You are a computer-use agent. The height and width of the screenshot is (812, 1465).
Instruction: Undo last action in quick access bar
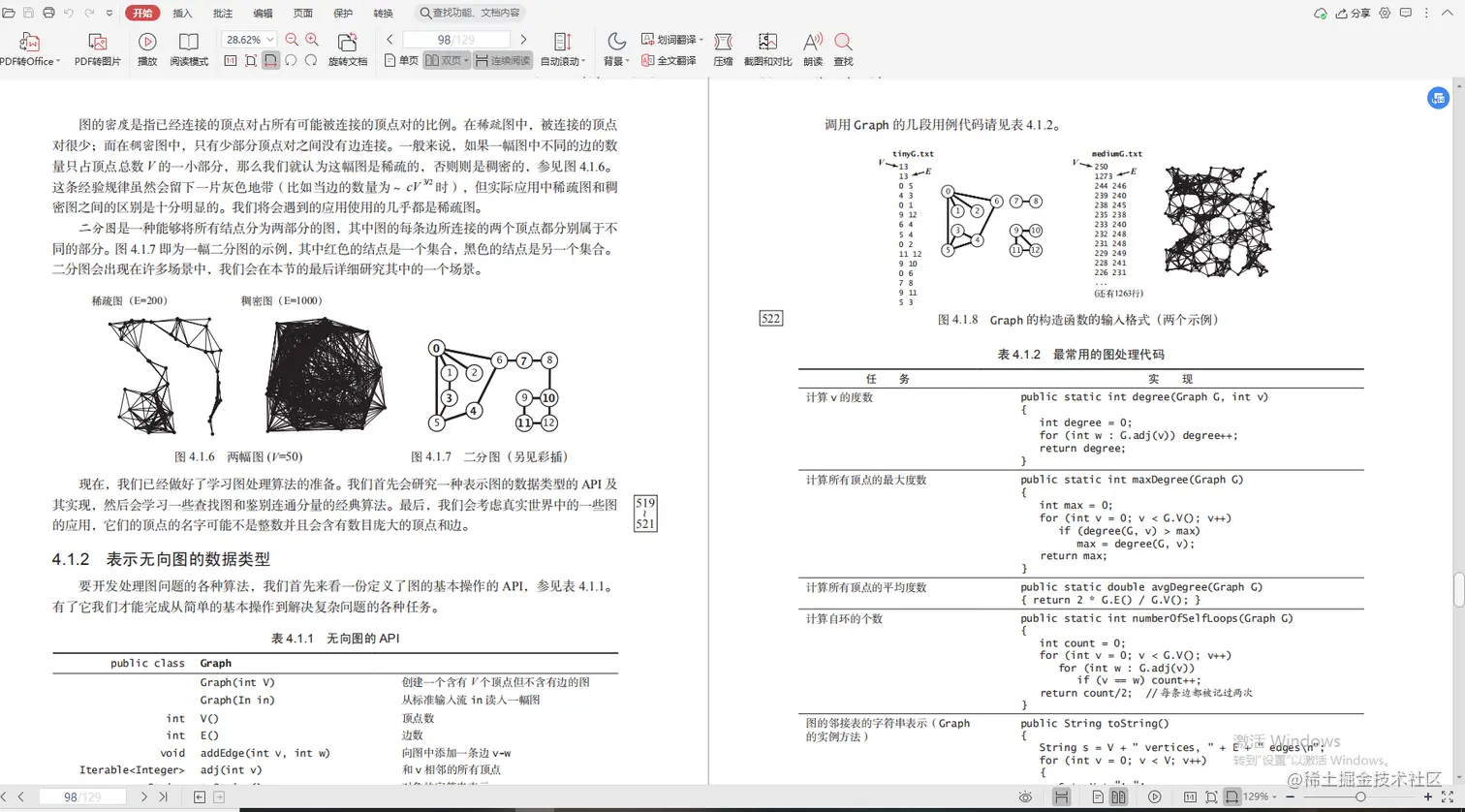click(x=68, y=14)
